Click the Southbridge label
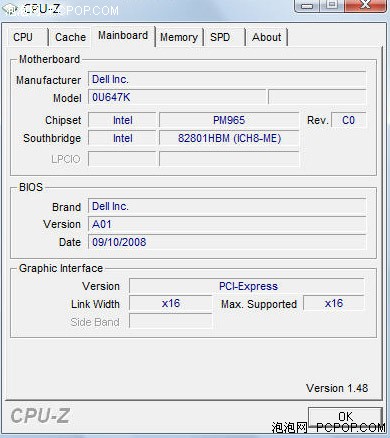390x438 pixels. click(x=52, y=138)
